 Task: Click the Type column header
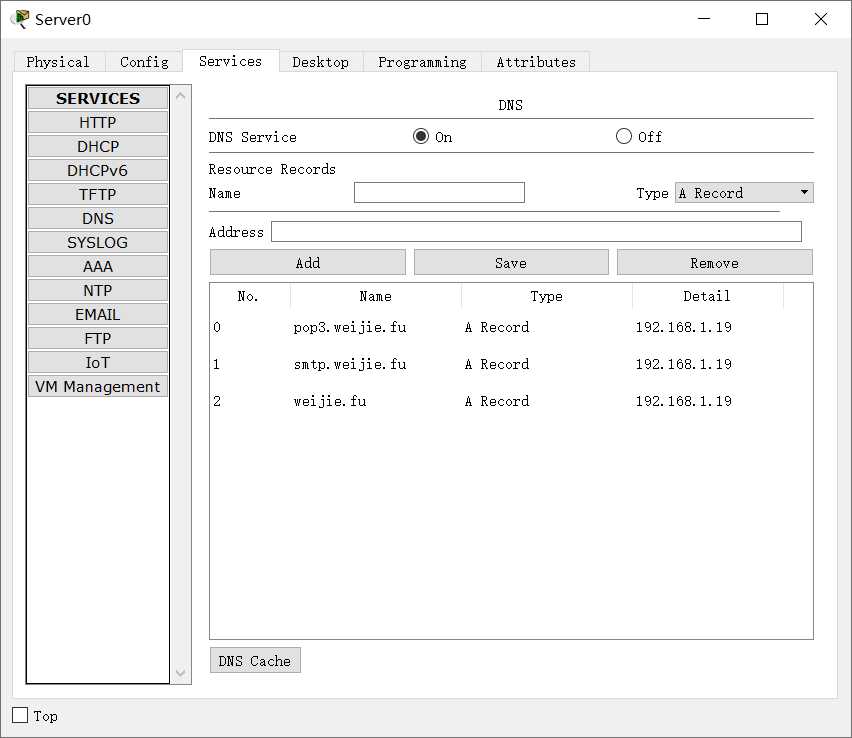(x=547, y=296)
